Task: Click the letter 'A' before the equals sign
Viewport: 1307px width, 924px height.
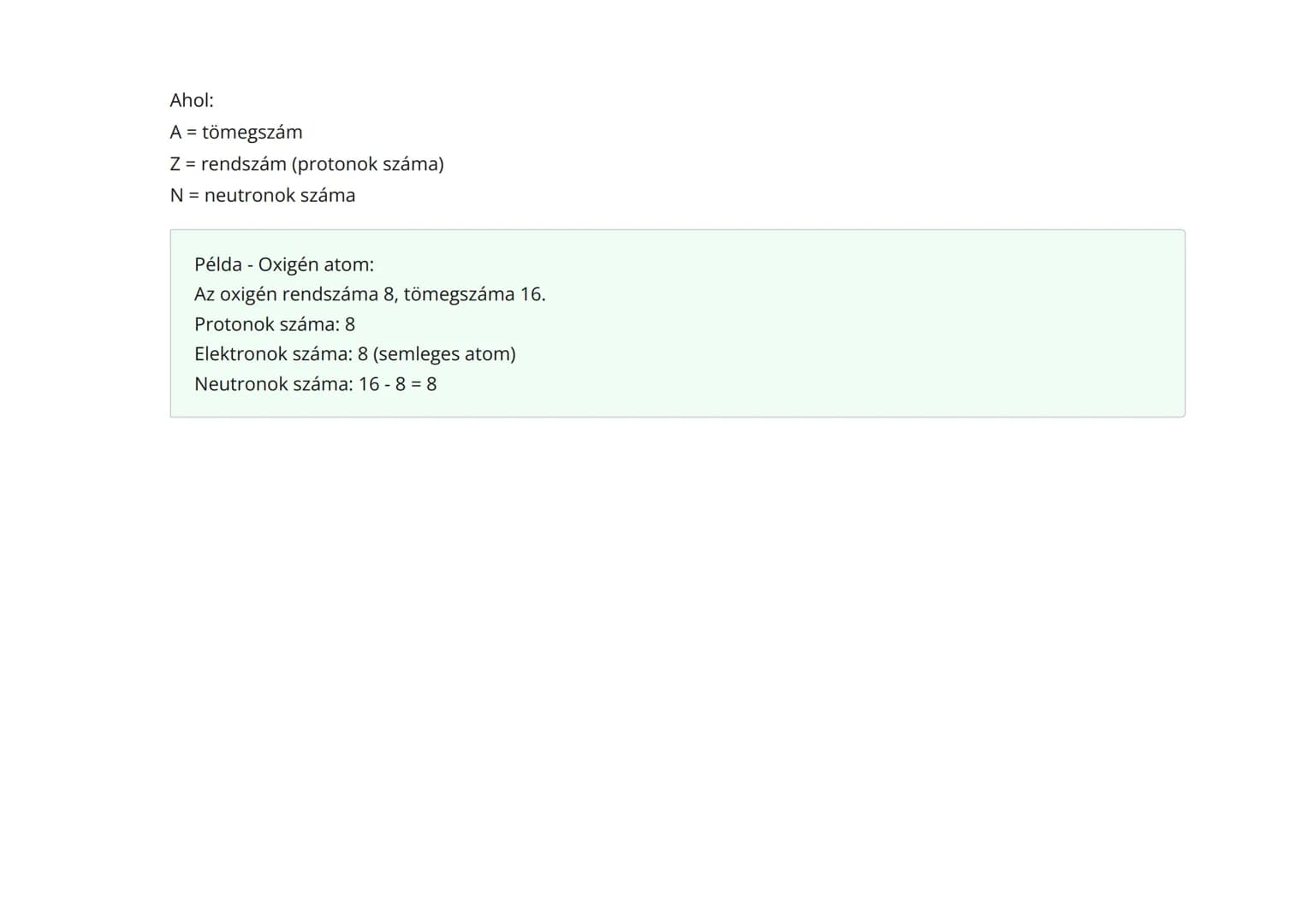Action: [x=175, y=132]
